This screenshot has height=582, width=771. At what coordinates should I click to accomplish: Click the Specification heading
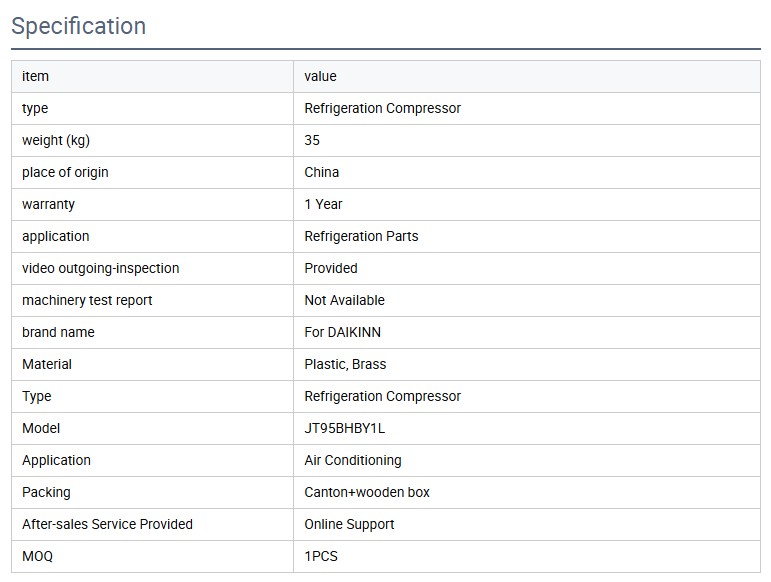click(79, 26)
